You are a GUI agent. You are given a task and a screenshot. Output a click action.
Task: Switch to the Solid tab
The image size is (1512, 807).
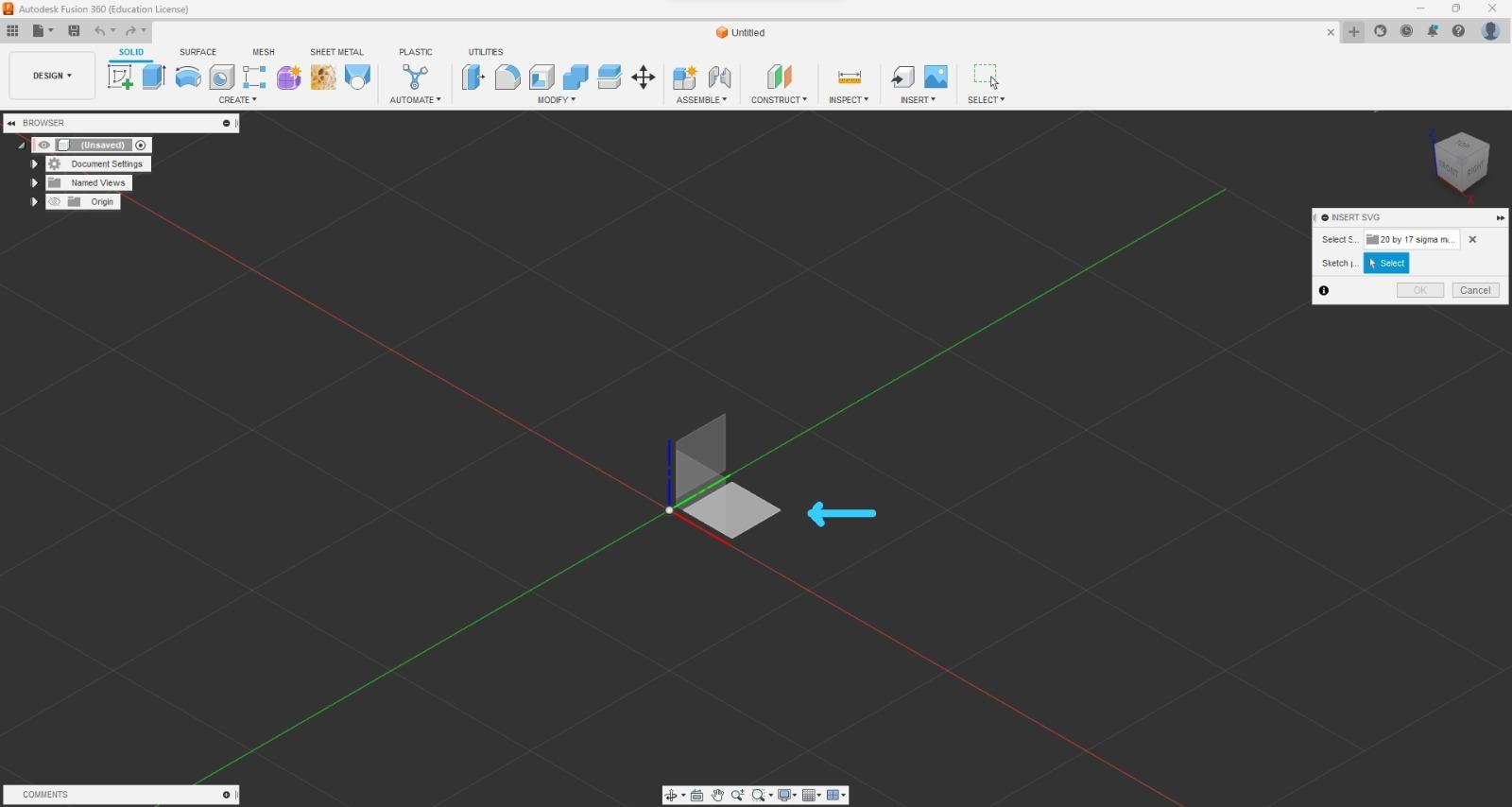point(131,52)
